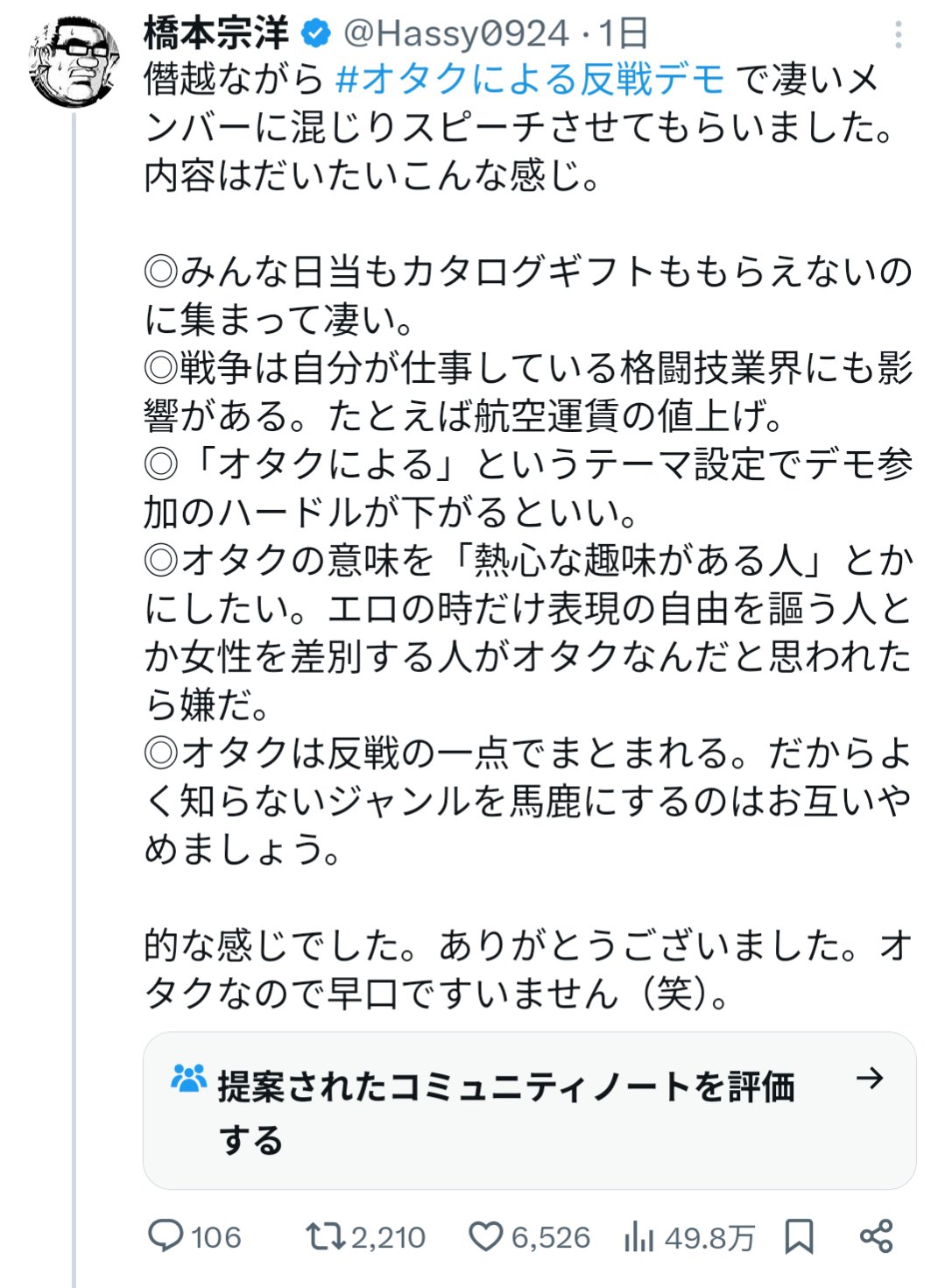Click the display name 橋本宗洋

(x=216, y=34)
